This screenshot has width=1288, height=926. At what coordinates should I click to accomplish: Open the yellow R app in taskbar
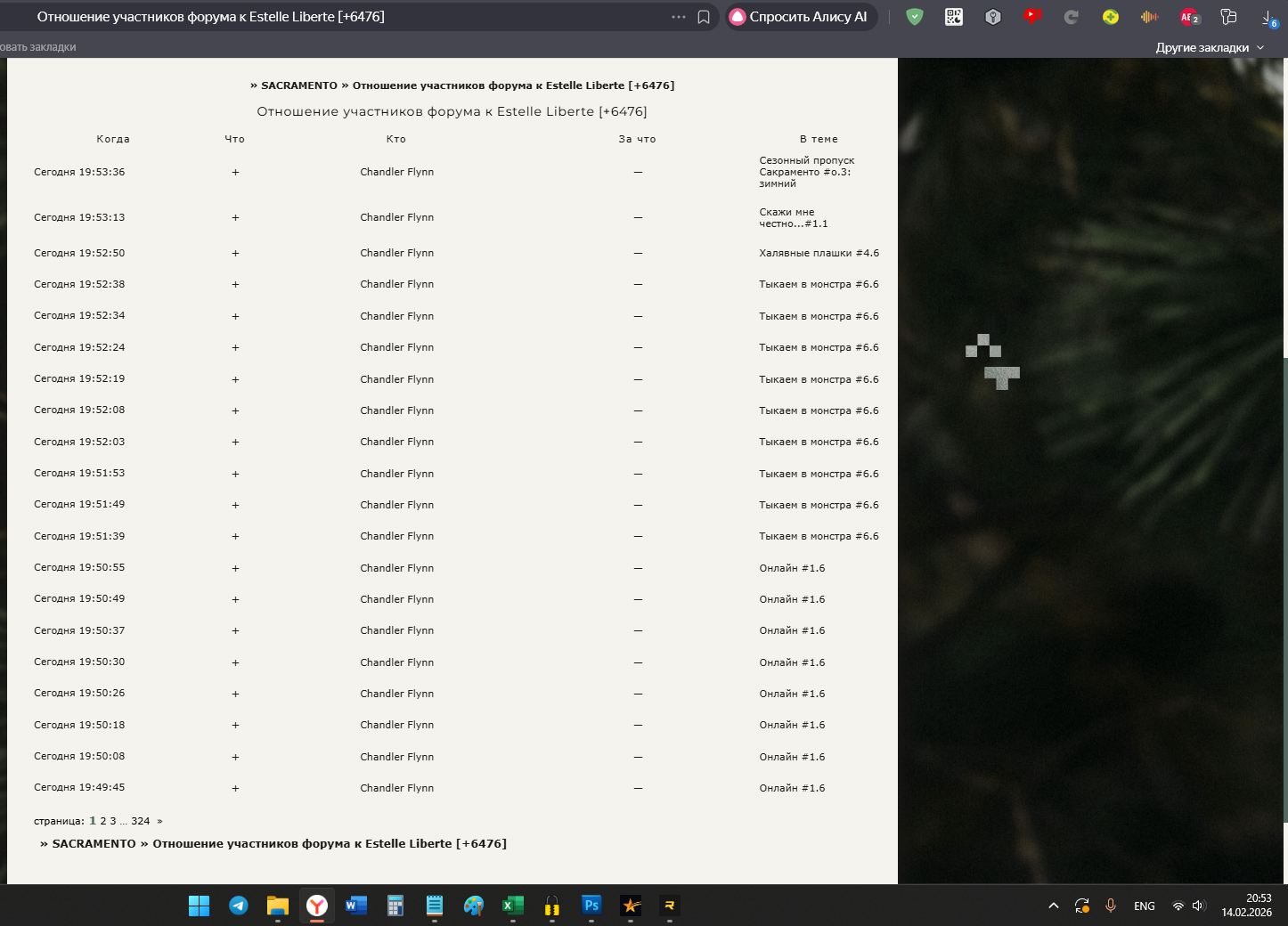[x=670, y=906]
